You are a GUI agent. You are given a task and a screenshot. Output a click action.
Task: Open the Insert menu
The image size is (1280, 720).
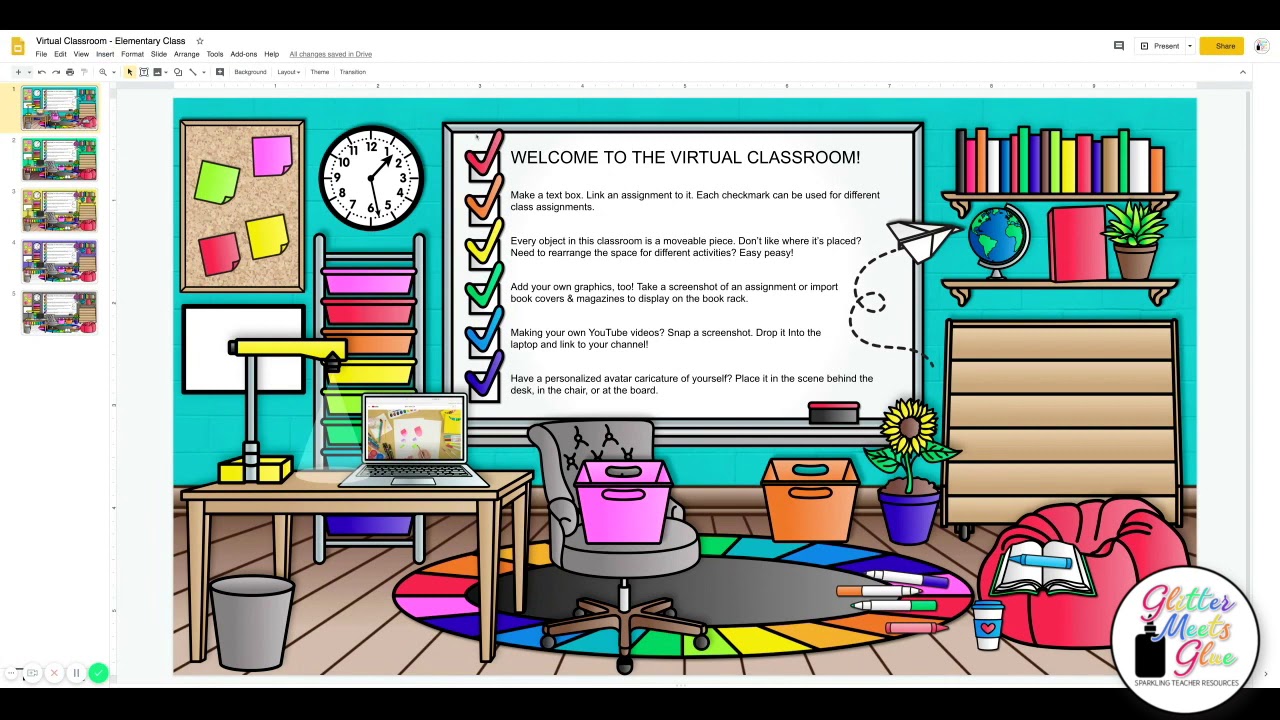(105, 54)
